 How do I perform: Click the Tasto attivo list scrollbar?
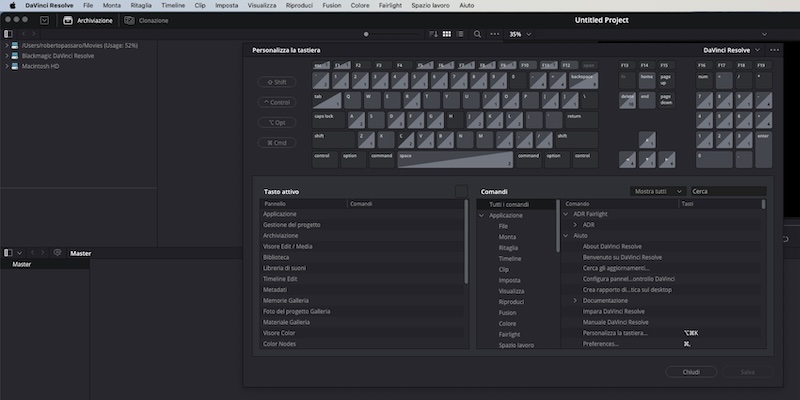(466, 241)
